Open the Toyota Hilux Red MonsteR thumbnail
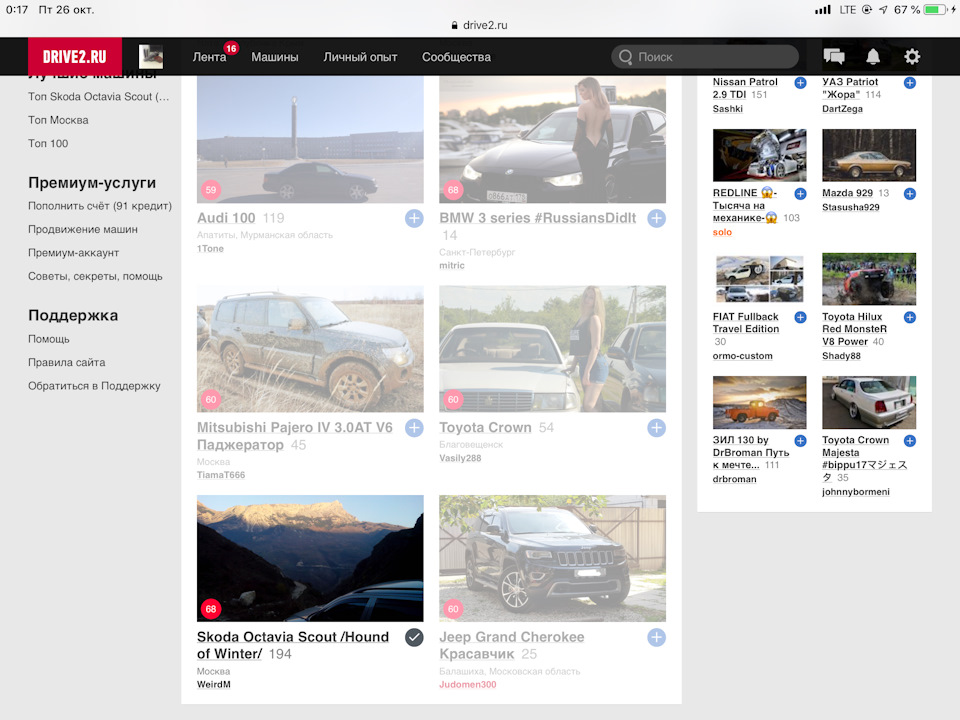960x720 pixels. [x=869, y=279]
